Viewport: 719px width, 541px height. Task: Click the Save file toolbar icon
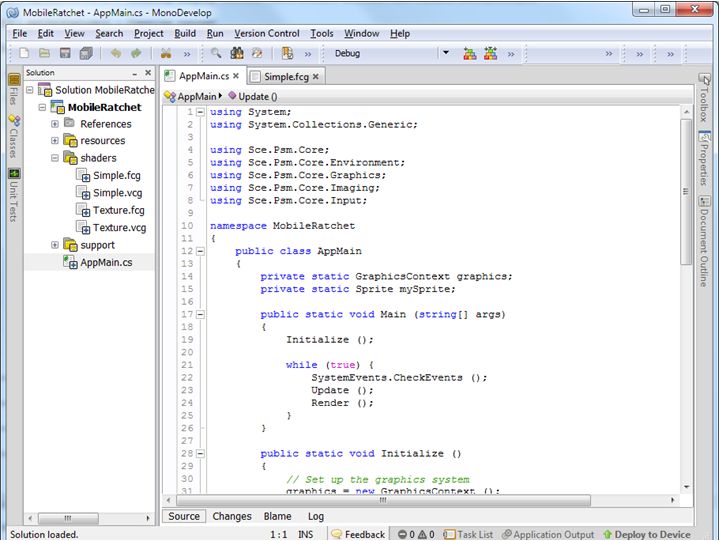(65, 53)
